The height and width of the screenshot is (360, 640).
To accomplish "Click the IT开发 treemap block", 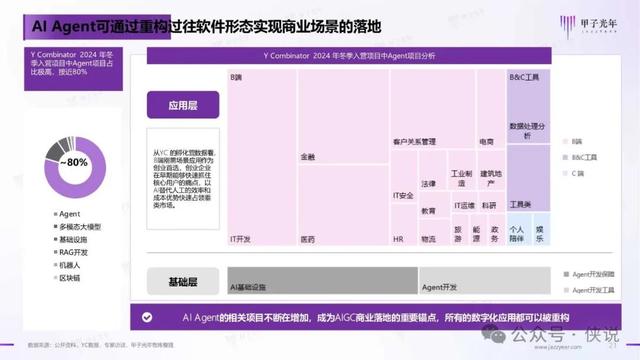I will (262, 158).
